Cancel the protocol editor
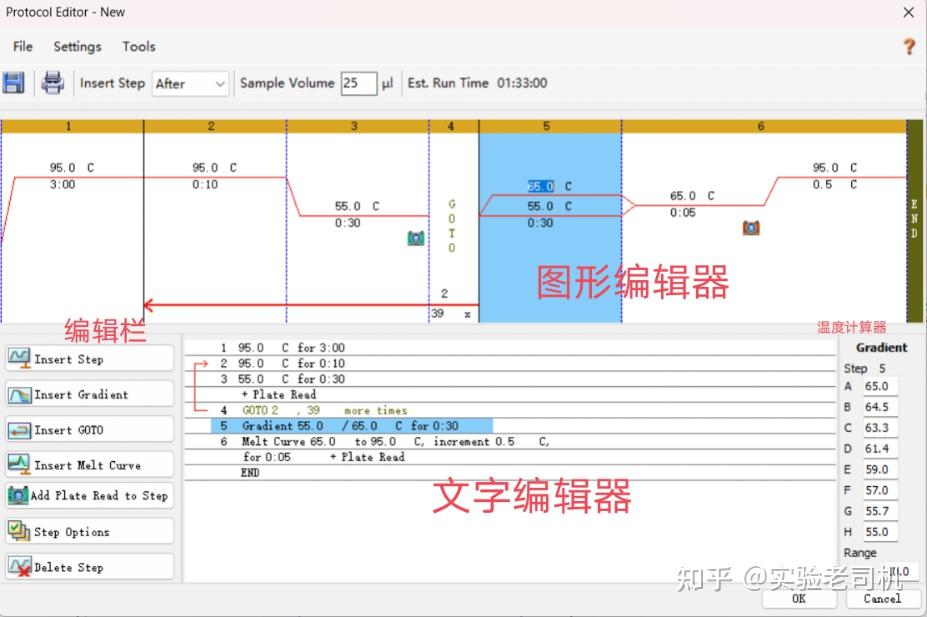927x617 pixels. click(882, 598)
